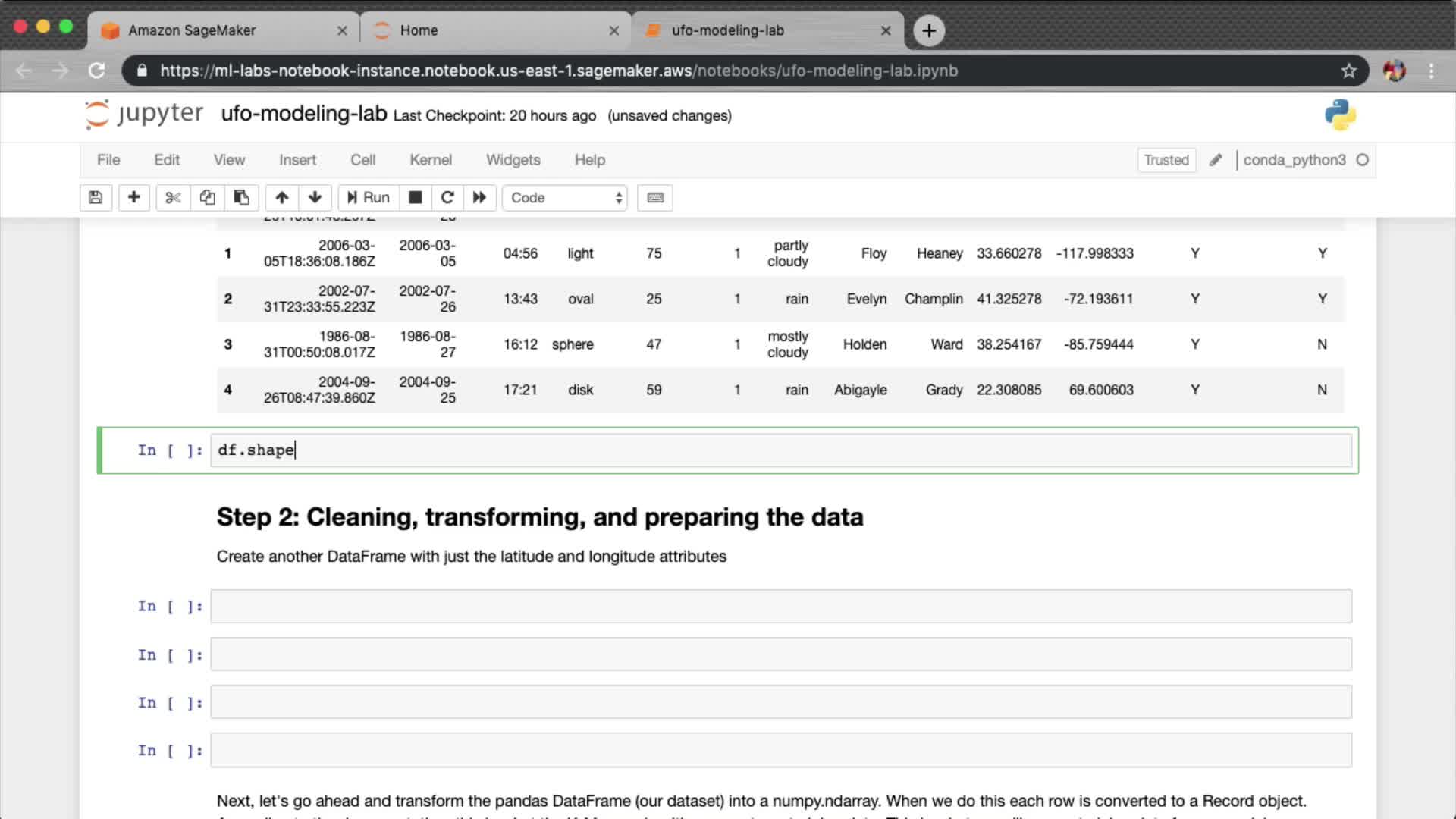Open the Cell menu
This screenshot has height=819, width=1456.
coord(362,160)
